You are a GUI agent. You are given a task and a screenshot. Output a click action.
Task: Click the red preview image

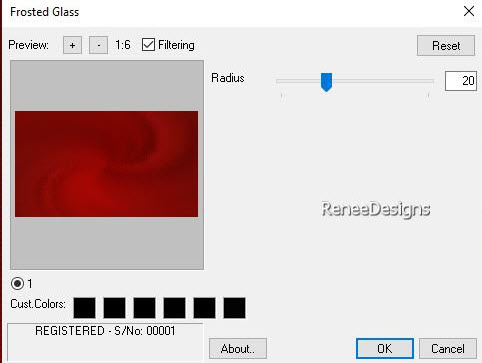click(106, 164)
